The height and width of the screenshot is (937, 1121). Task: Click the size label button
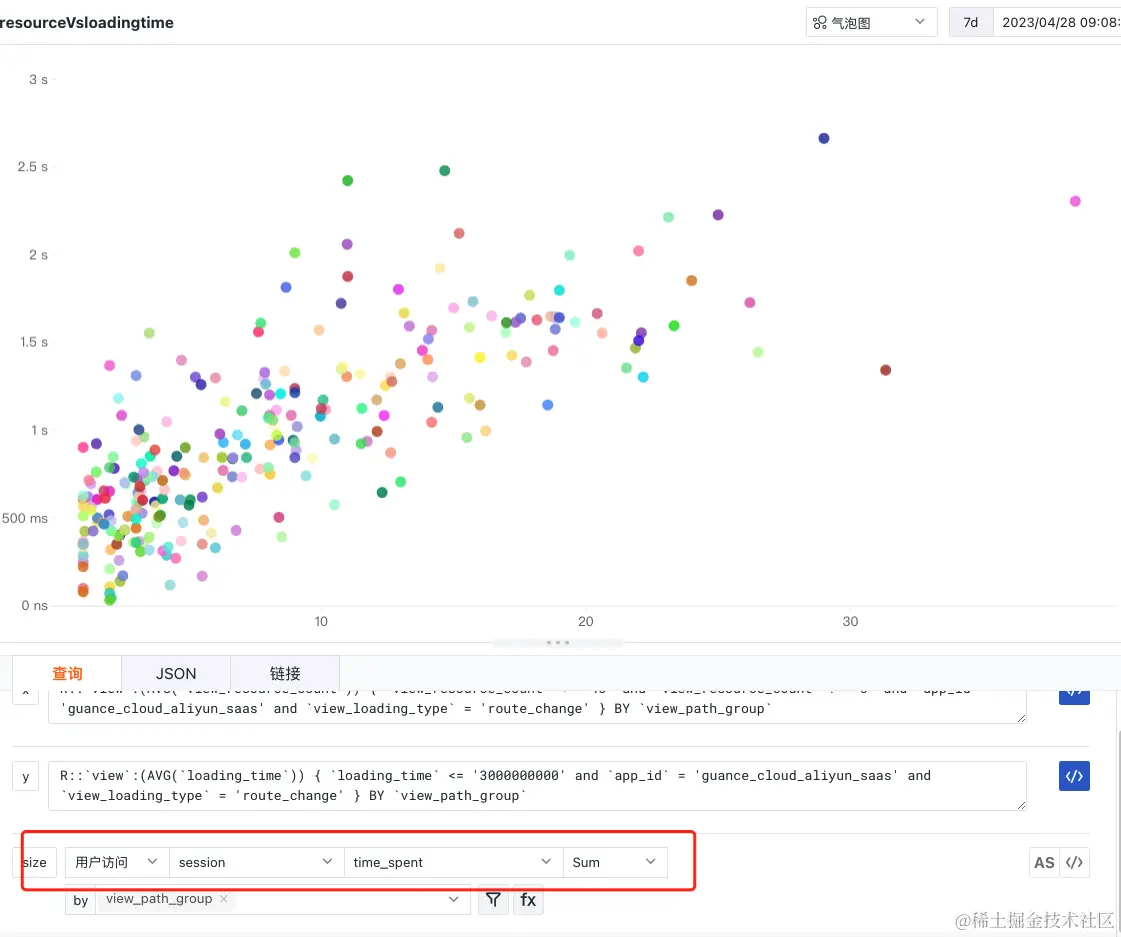point(34,863)
